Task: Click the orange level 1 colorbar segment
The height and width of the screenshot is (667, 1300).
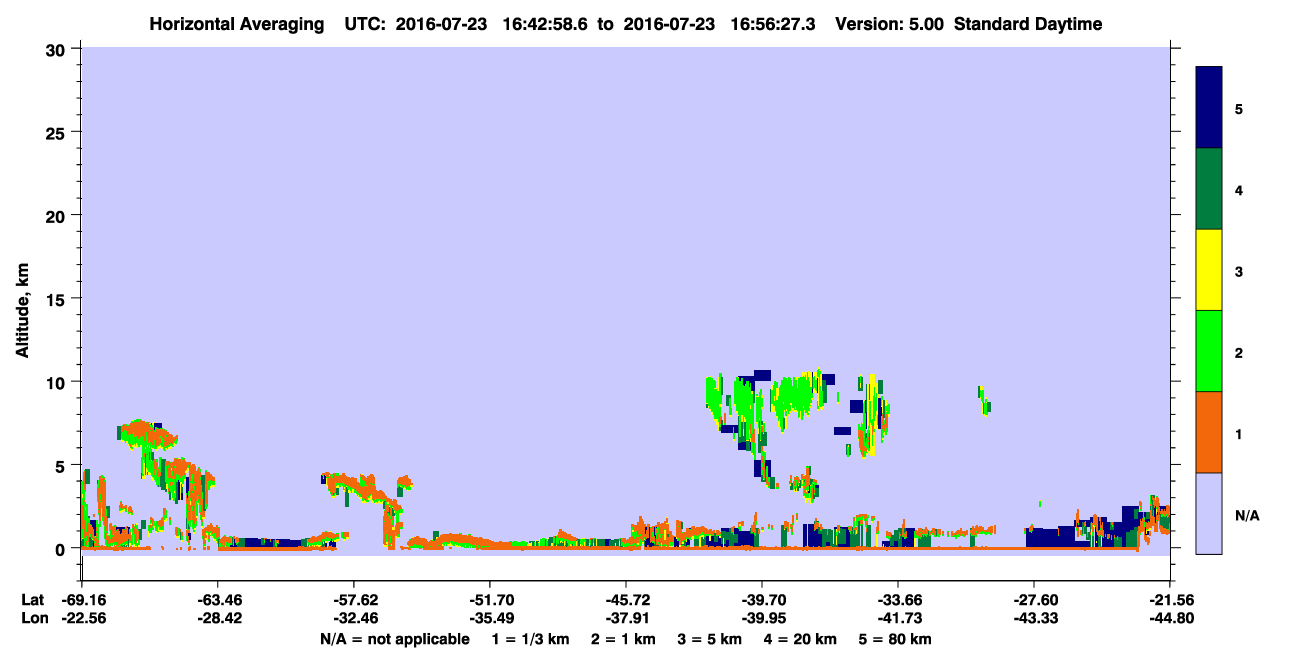Action: pos(1209,432)
